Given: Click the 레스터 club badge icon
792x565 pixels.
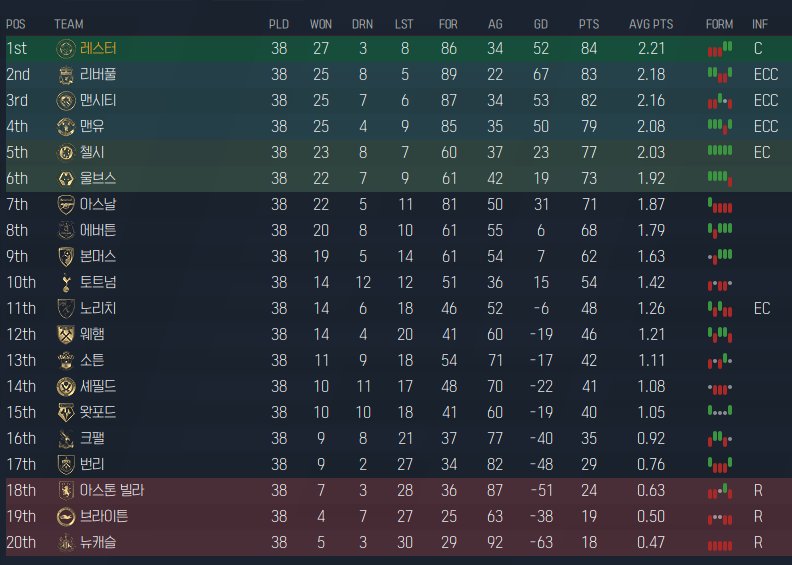Looking at the screenshot, I should click(66, 48).
